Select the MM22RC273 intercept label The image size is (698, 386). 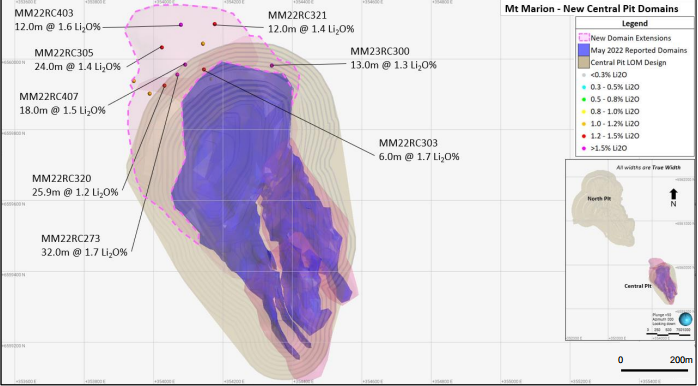(84, 245)
